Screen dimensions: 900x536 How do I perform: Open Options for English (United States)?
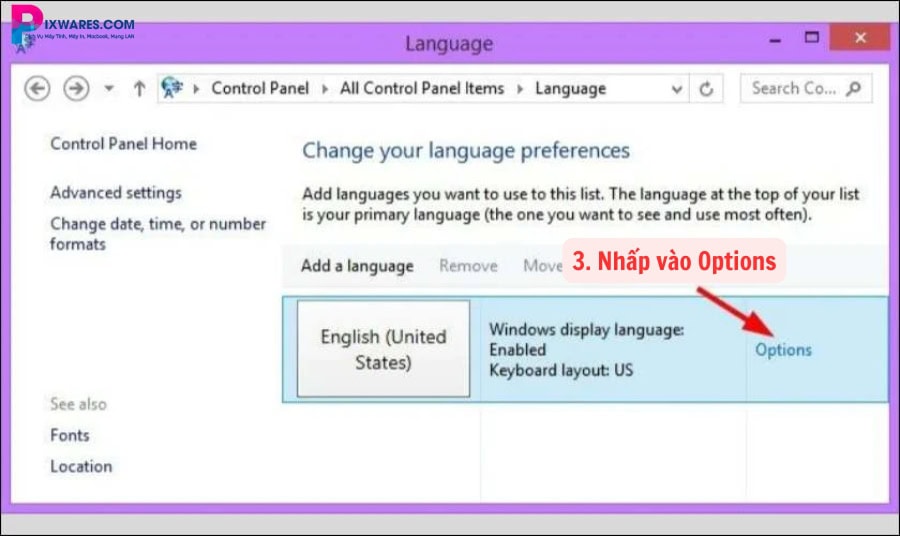[x=783, y=350]
